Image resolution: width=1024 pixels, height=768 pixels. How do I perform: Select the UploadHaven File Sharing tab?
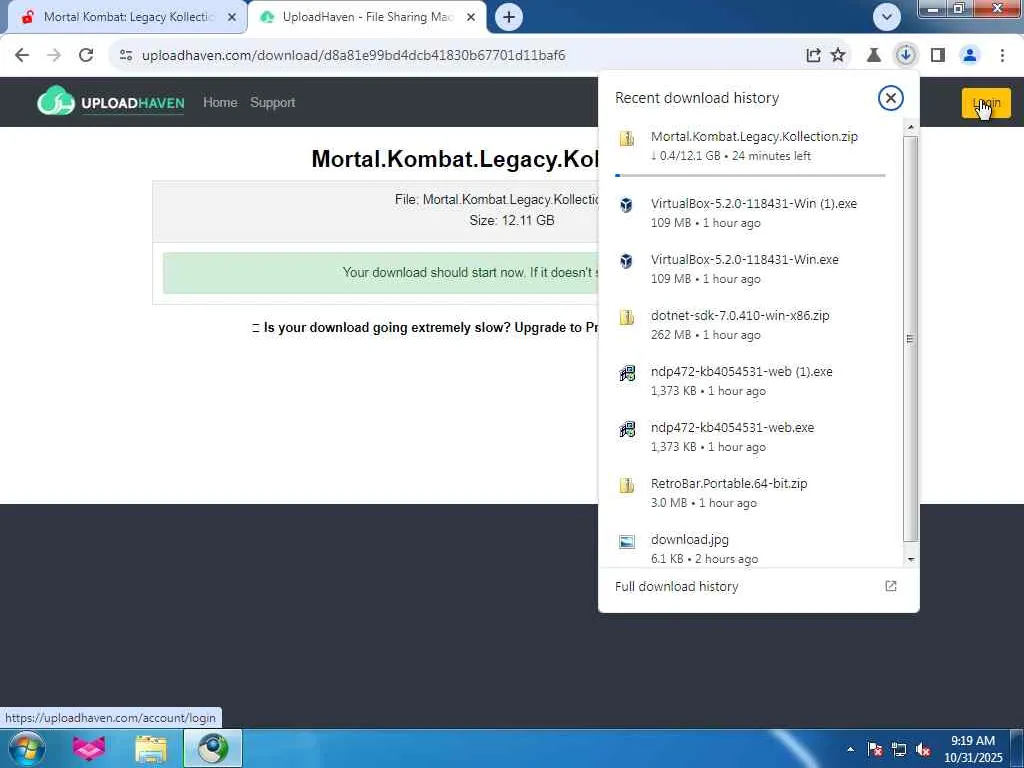[367, 17]
